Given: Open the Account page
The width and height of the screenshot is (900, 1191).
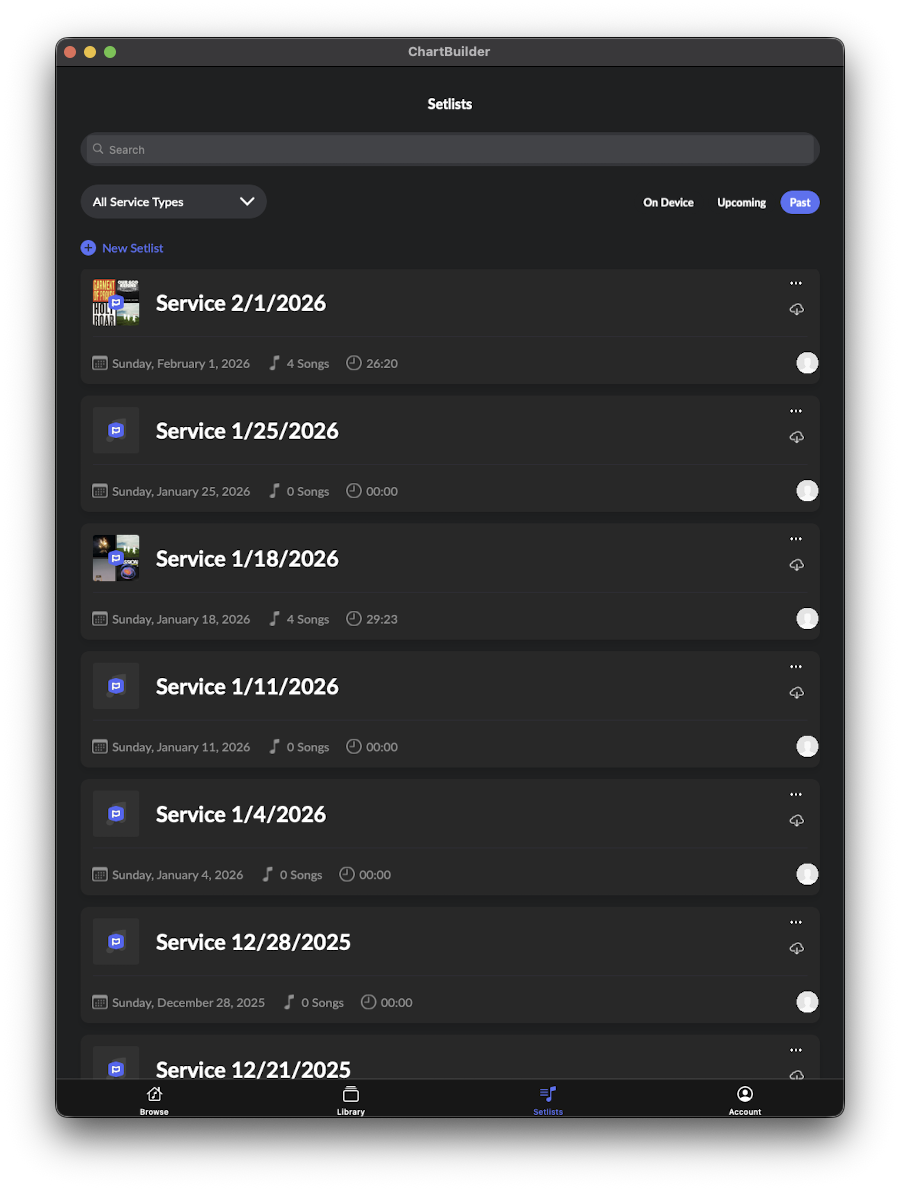Looking at the screenshot, I should point(744,1100).
